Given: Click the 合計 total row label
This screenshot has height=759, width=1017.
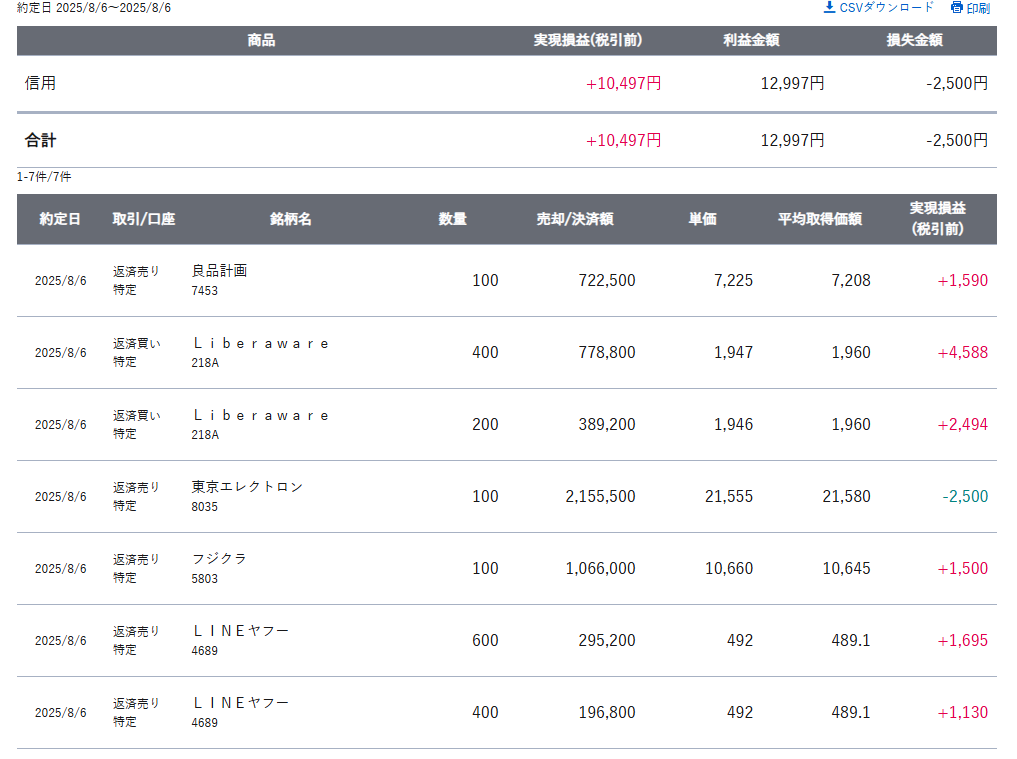Looking at the screenshot, I should [x=40, y=140].
